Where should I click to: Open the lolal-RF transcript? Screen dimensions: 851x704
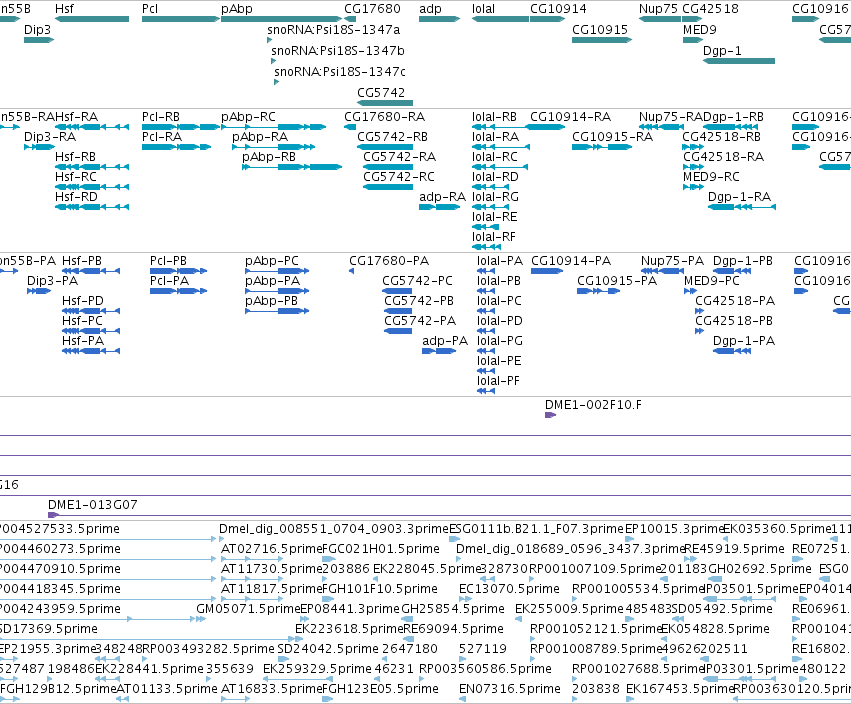pos(486,247)
